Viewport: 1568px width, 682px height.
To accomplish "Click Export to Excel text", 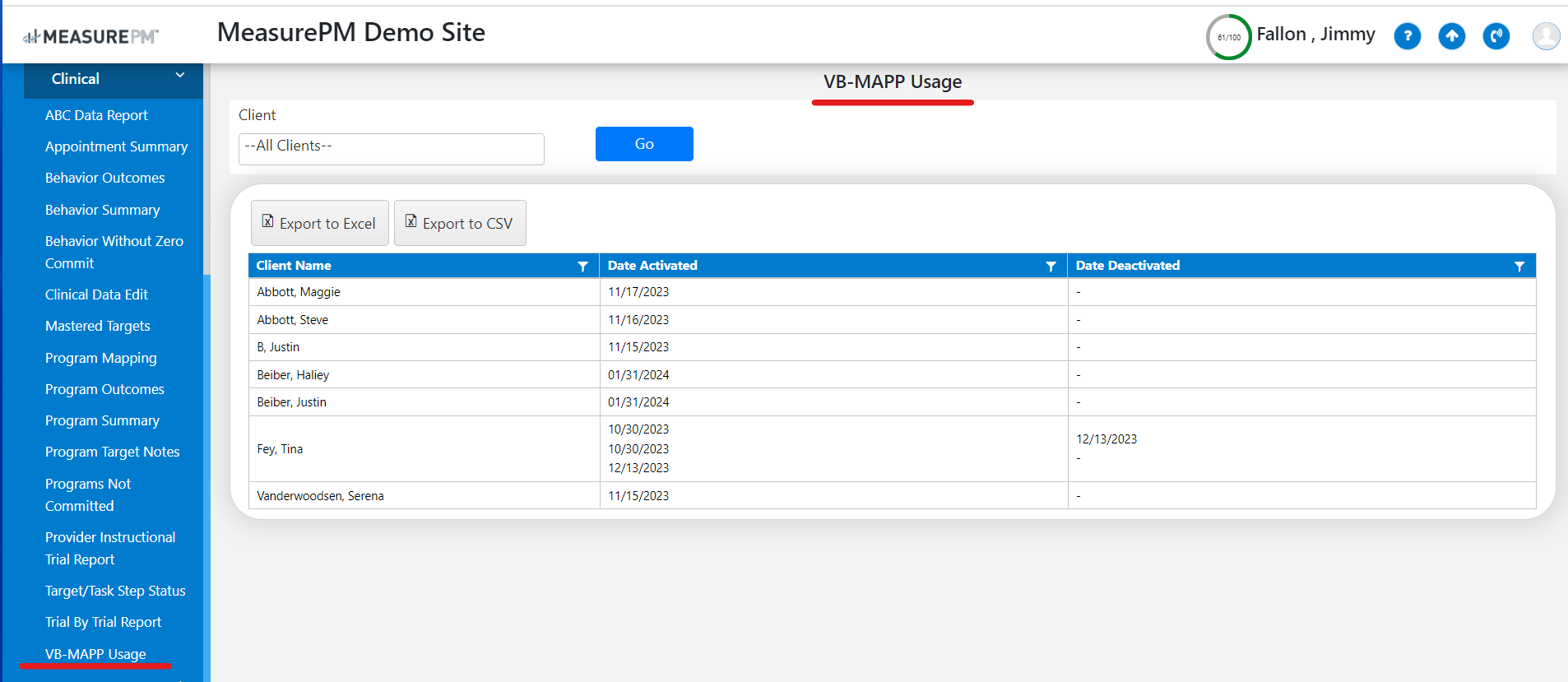I will (x=327, y=224).
